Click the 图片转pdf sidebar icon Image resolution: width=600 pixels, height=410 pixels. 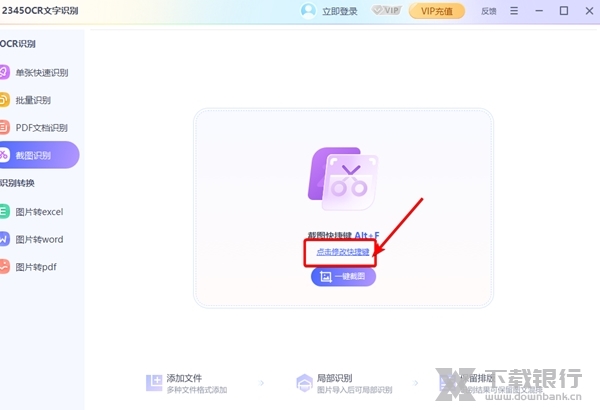(x=4, y=266)
